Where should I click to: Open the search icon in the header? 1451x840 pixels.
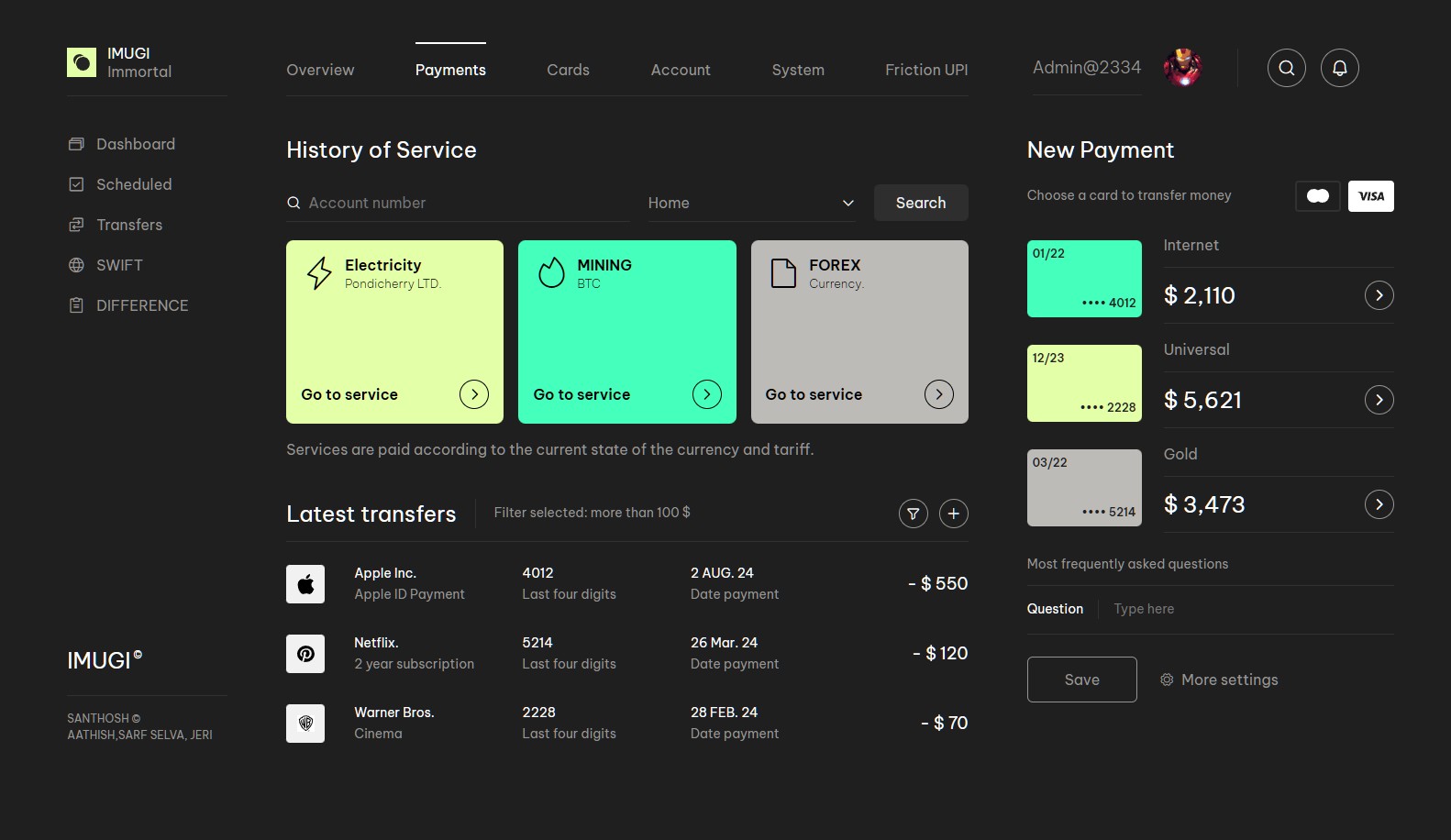pyautogui.click(x=1287, y=68)
